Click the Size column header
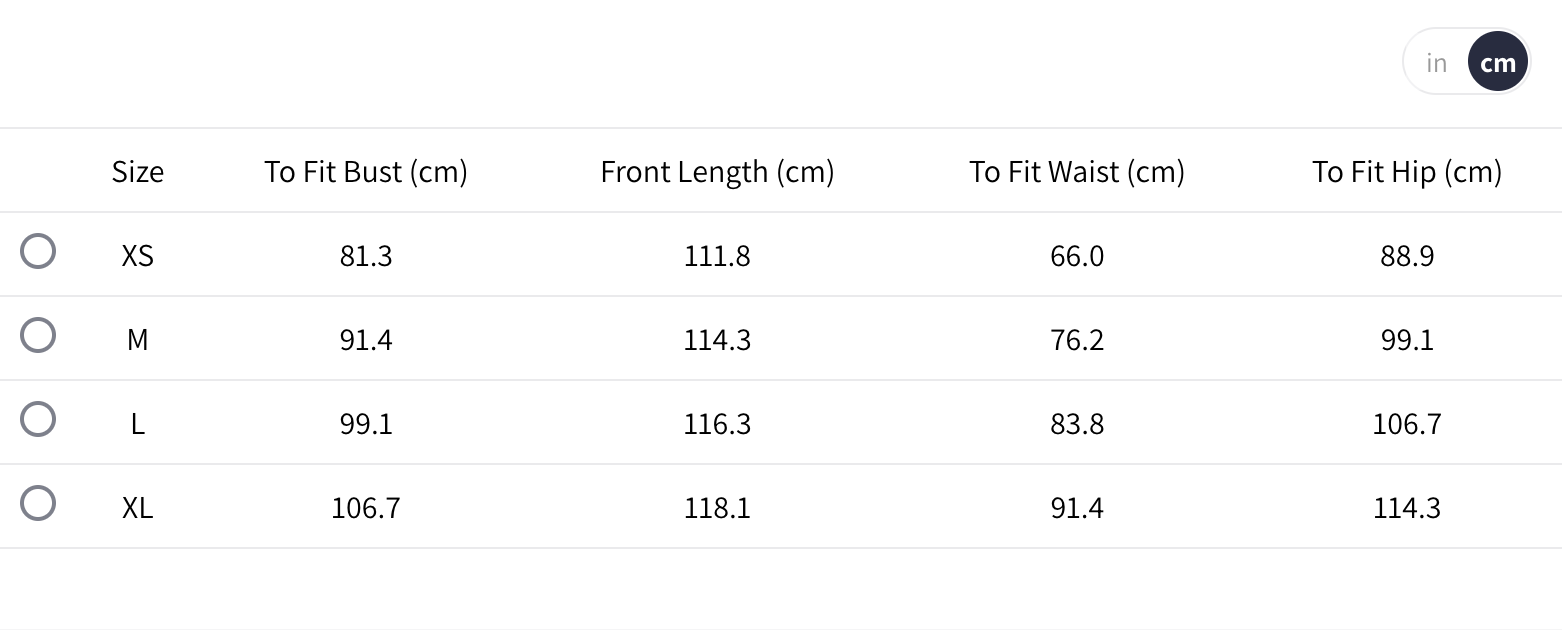1562x630 pixels. [138, 172]
